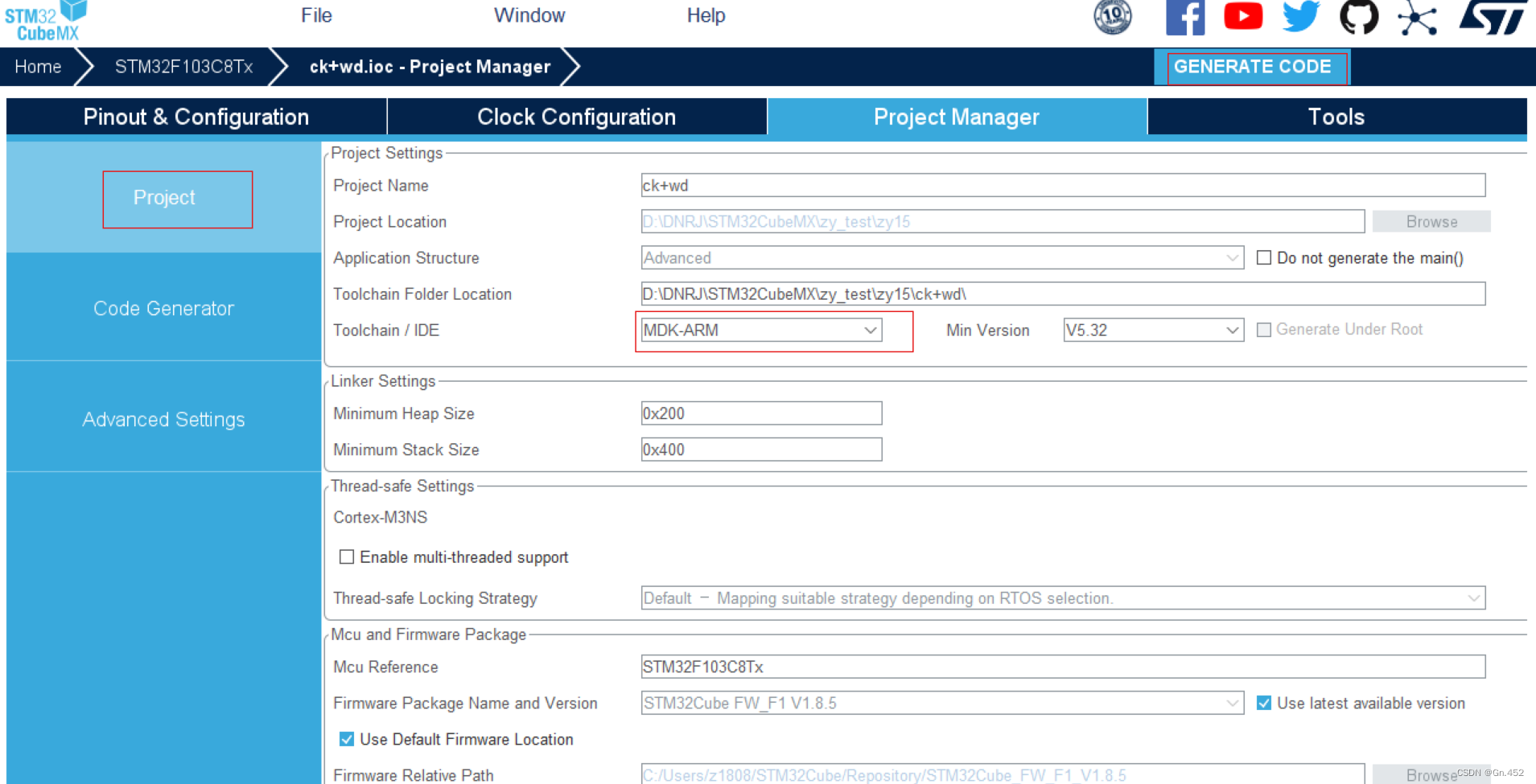Click the Toolchain / IDE label
This screenshot has width=1536, height=784.
point(386,330)
